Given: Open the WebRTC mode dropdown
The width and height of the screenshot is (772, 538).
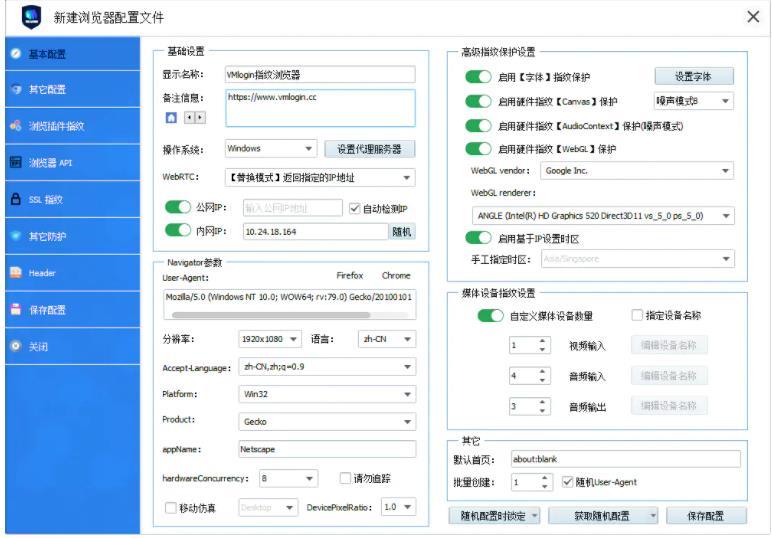Looking at the screenshot, I should point(320,178).
